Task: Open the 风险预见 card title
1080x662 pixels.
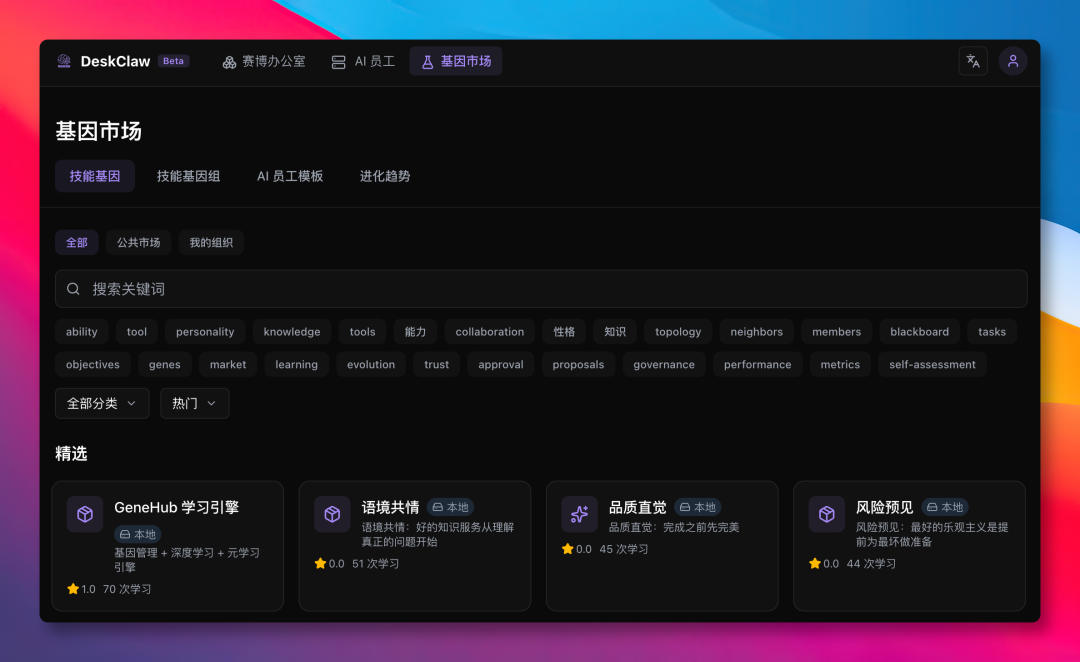Action: pos(885,508)
